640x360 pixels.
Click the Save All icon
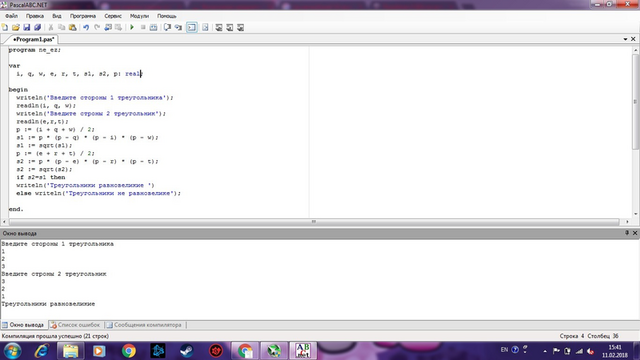[x=37, y=27]
